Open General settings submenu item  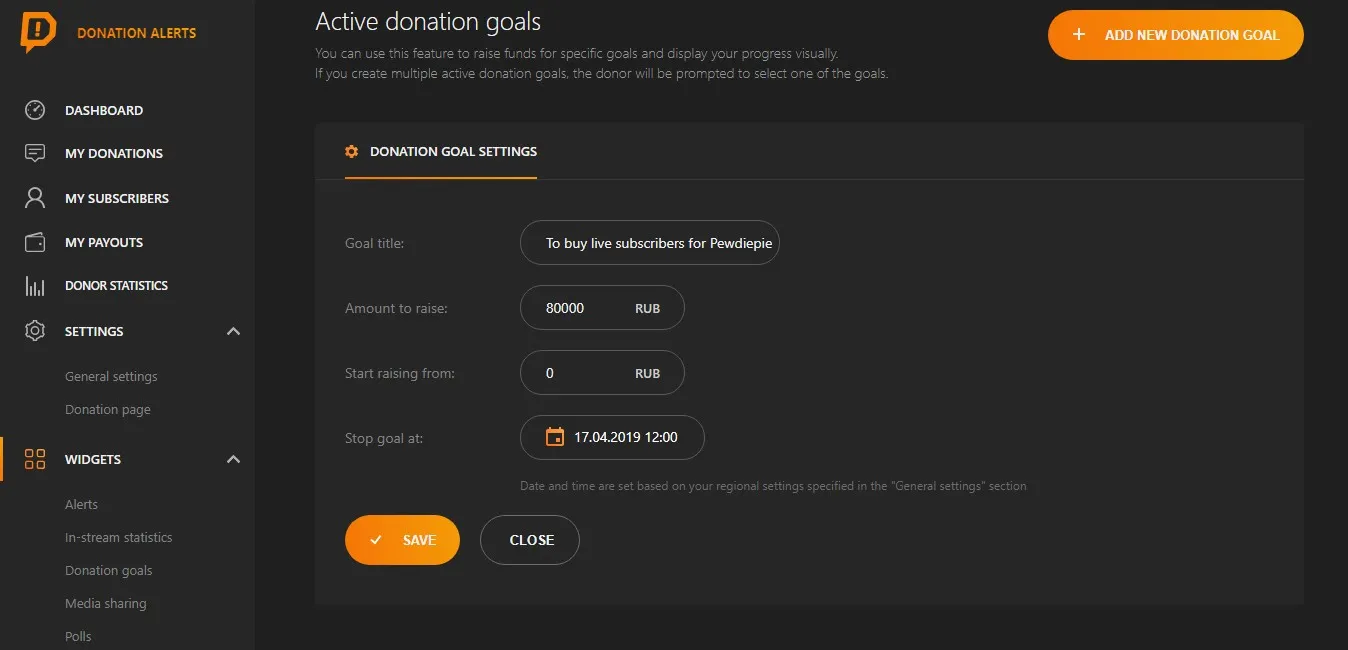point(111,376)
